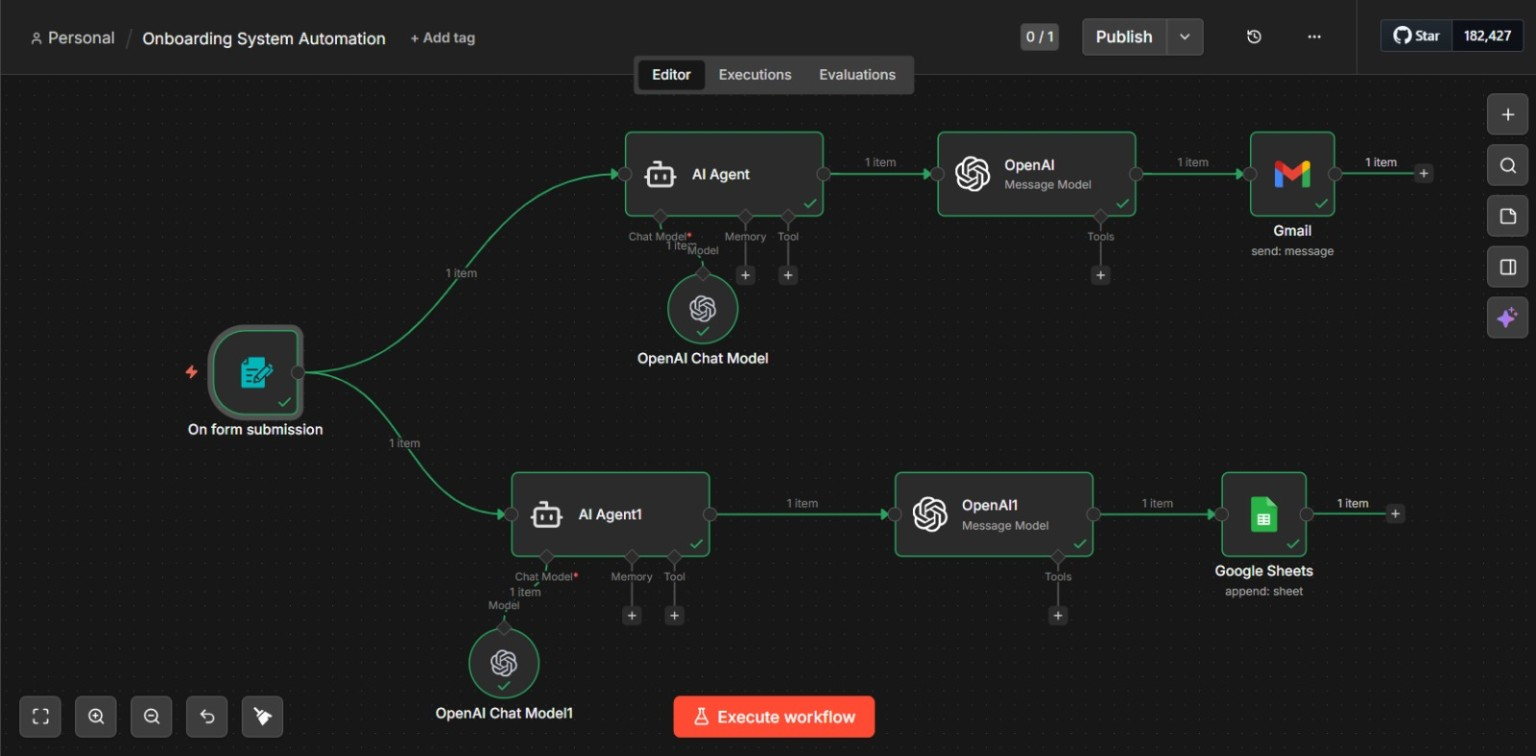Click the + Add tag link
1536x756 pixels.
pyautogui.click(x=442, y=38)
